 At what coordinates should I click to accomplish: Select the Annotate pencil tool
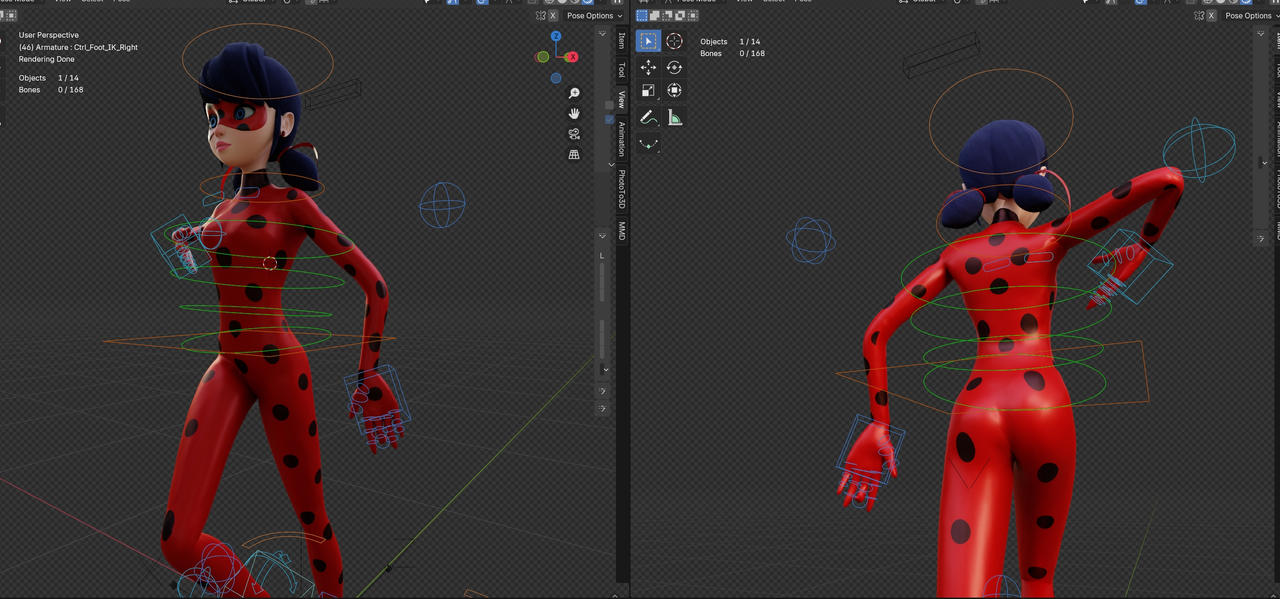(x=648, y=118)
